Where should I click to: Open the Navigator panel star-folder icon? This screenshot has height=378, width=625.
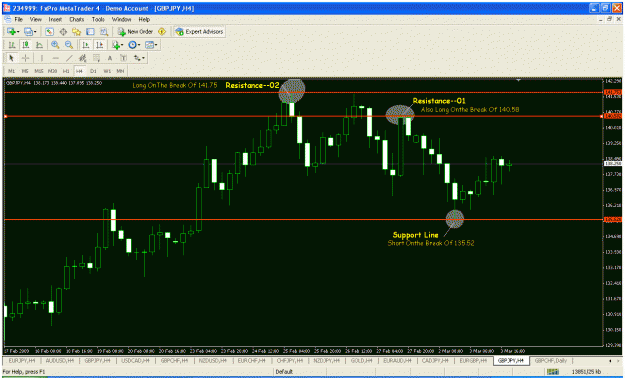coord(77,32)
